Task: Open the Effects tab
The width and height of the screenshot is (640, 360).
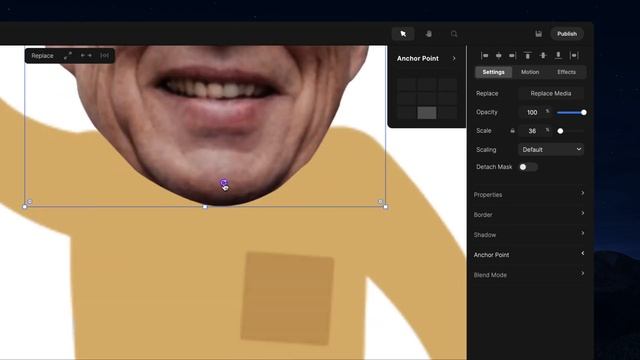Action: click(567, 72)
